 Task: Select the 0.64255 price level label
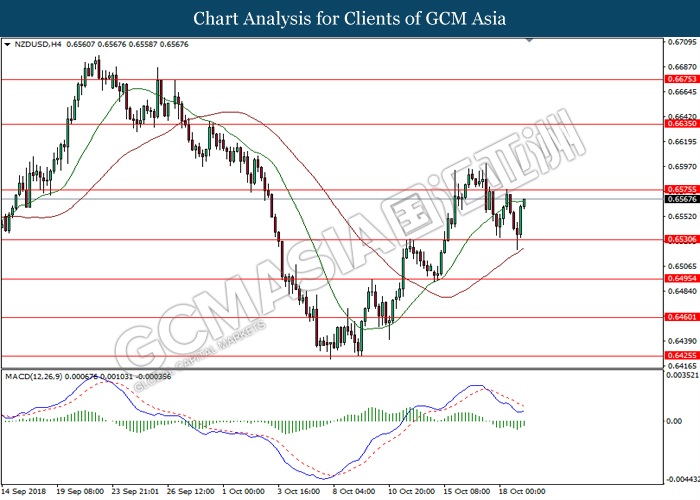click(682, 356)
